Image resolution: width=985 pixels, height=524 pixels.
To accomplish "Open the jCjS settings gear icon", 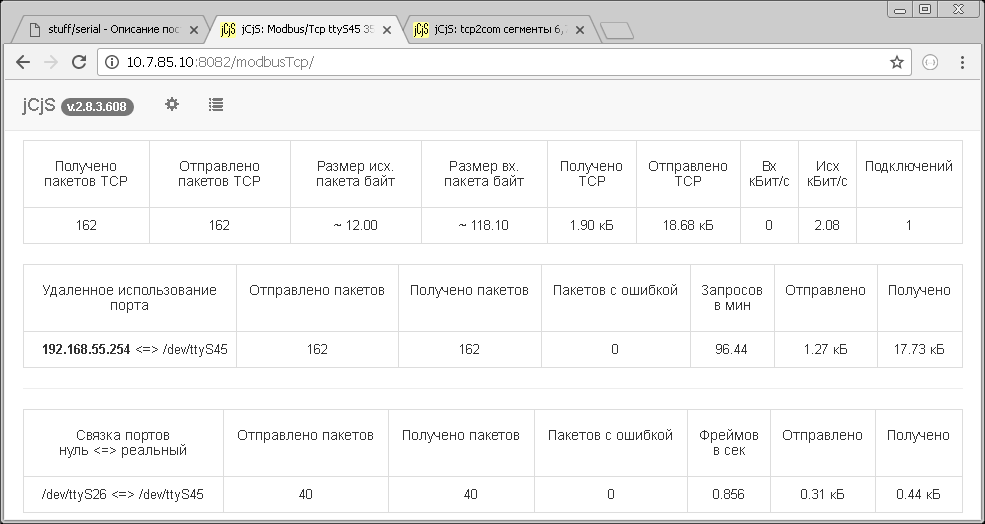I will pos(172,104).
